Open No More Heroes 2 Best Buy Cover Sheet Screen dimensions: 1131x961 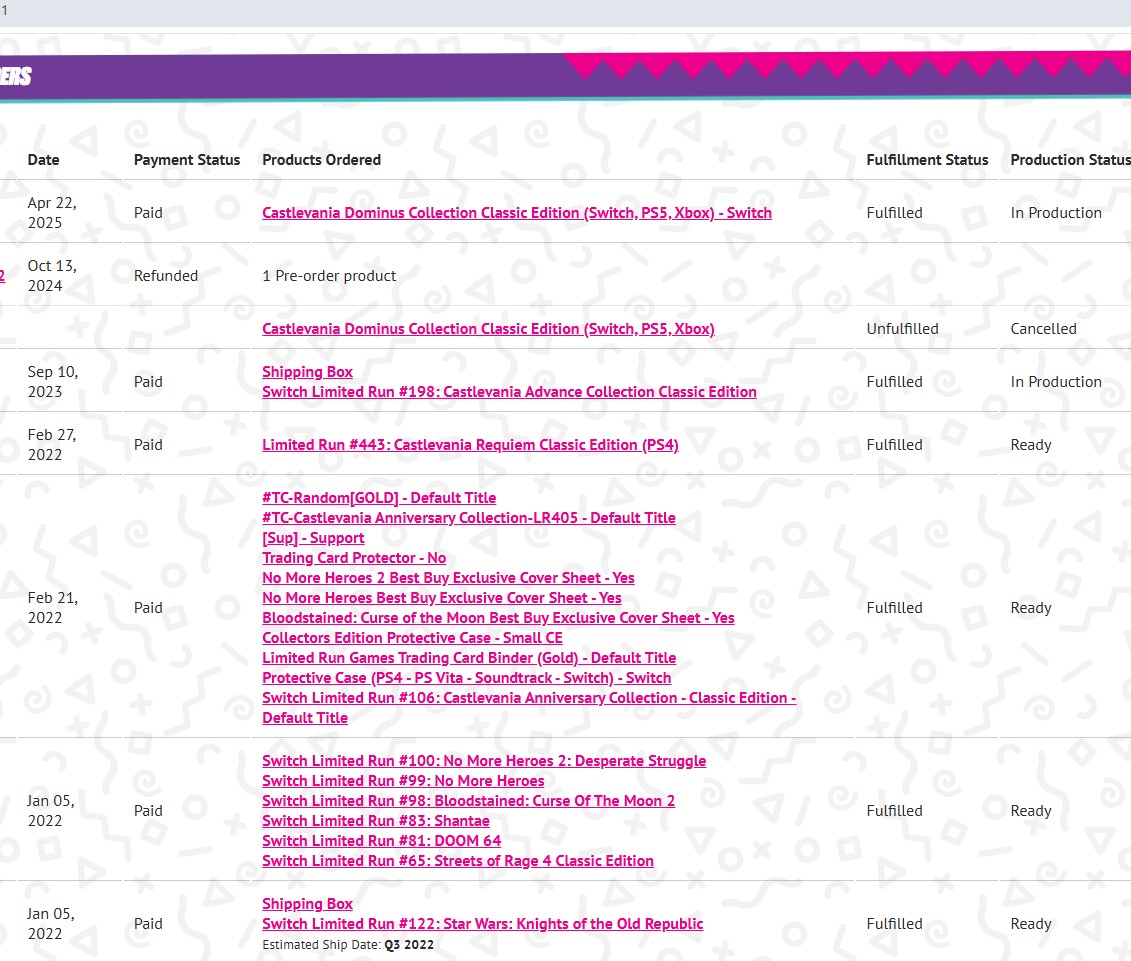coord(448,578)
